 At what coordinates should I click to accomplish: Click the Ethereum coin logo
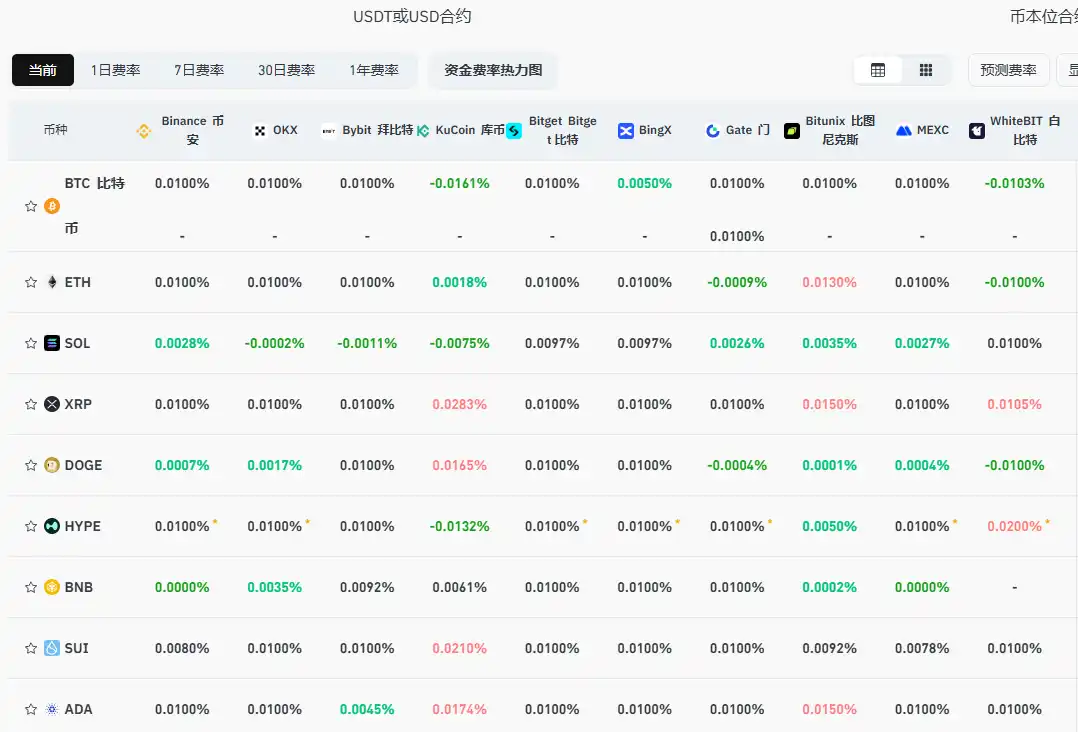point(52,282)
